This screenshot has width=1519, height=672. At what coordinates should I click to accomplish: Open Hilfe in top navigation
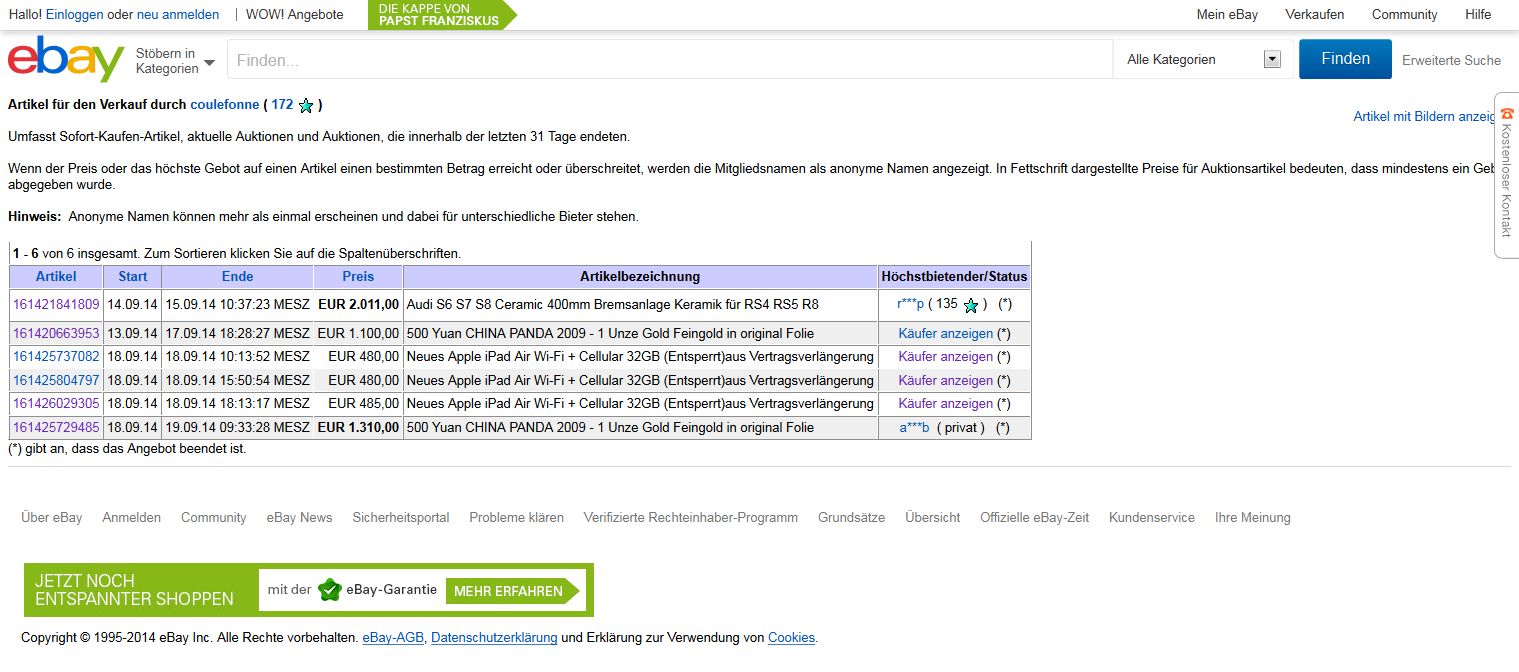pos(1478,14)
